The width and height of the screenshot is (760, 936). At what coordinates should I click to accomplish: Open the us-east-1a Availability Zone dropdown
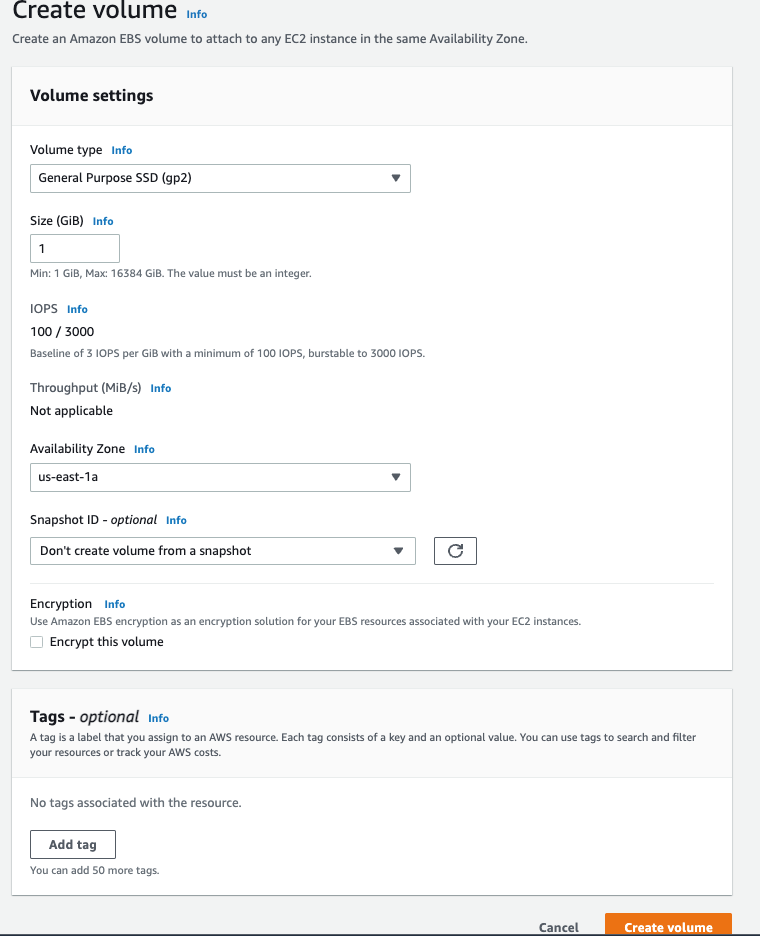[220, 478]
